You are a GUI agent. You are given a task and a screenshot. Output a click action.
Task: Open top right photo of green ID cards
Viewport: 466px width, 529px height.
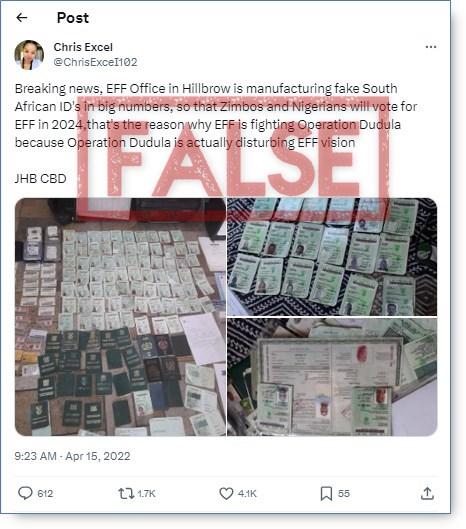point(332,257)
